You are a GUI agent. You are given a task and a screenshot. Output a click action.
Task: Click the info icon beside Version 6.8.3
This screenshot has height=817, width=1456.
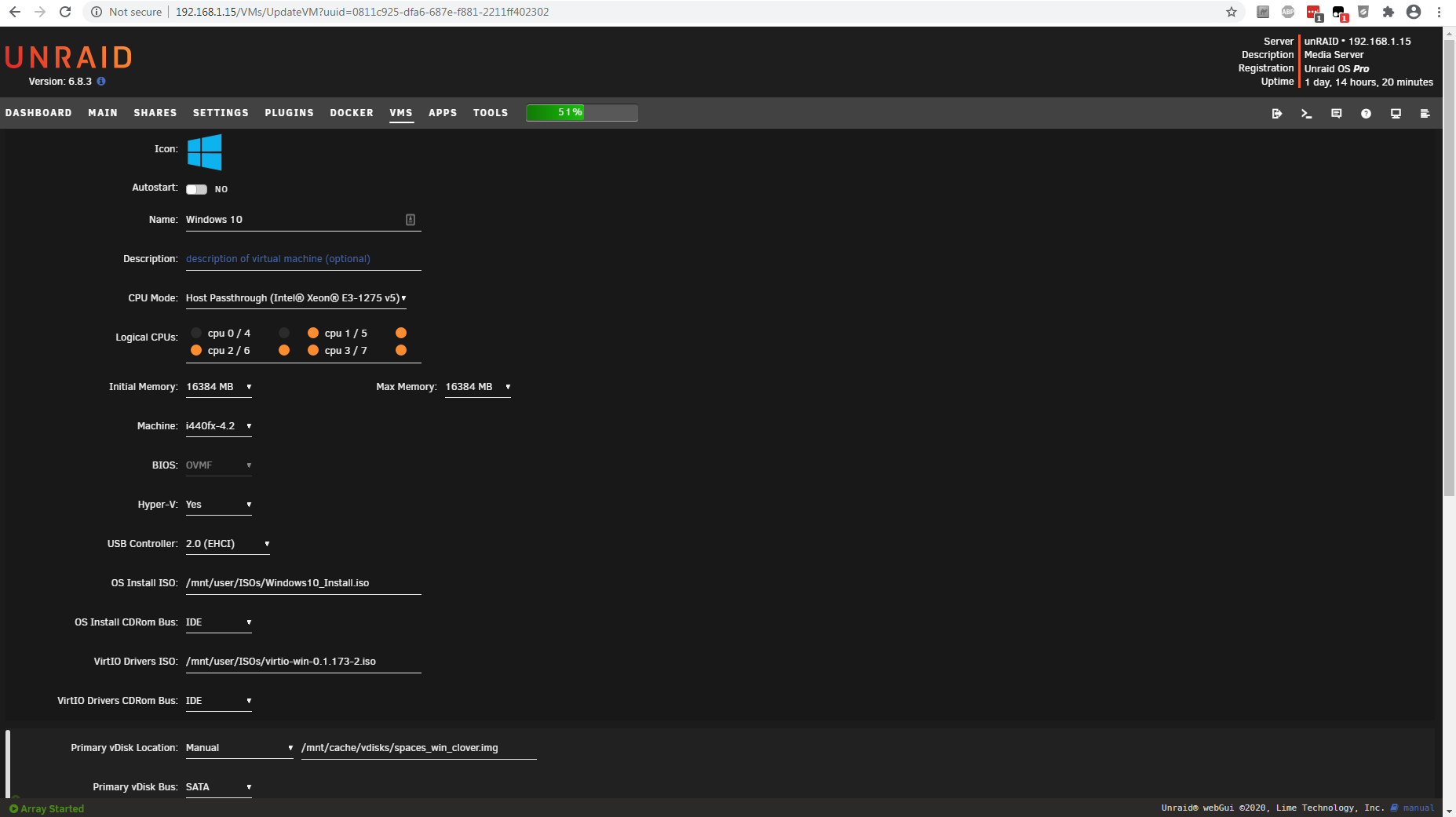tap(101, 82)
